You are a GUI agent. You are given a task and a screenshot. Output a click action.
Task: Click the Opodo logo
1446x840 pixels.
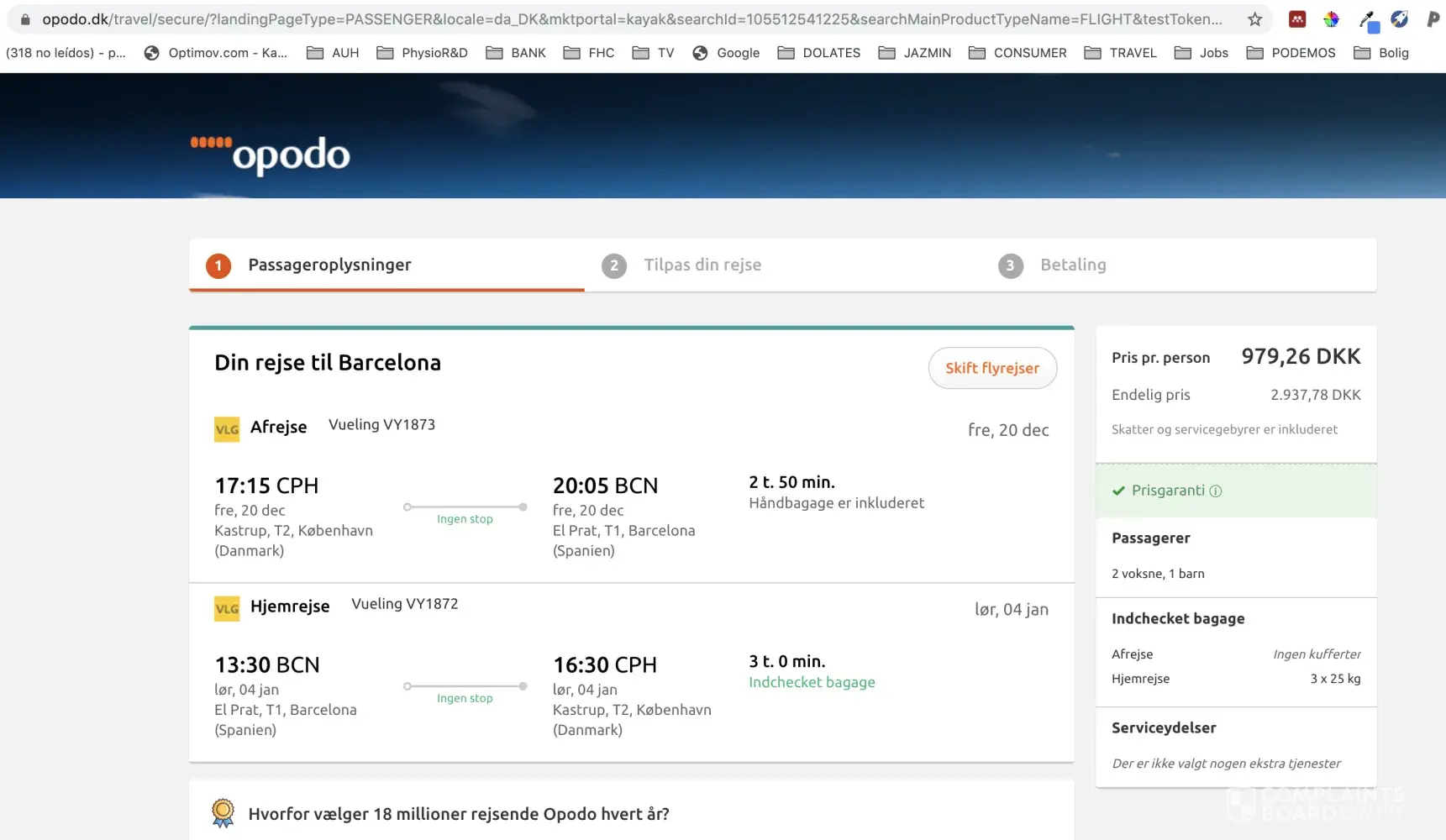tap(271, 154)
